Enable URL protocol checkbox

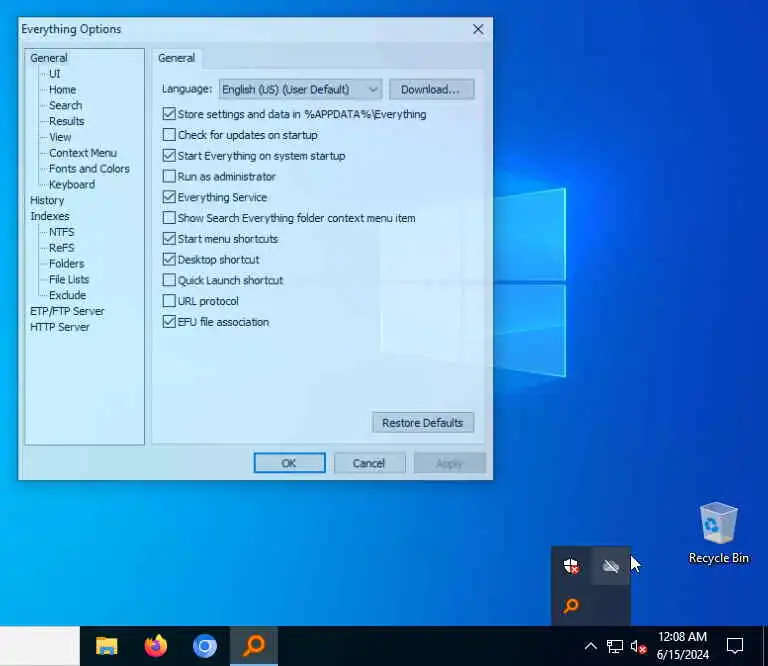coord(169,301)
